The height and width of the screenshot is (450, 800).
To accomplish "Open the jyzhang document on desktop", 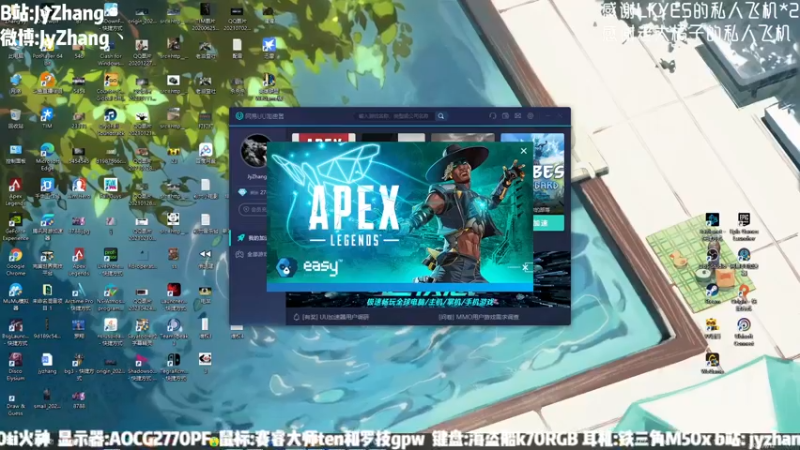I will tap(47, 363).
